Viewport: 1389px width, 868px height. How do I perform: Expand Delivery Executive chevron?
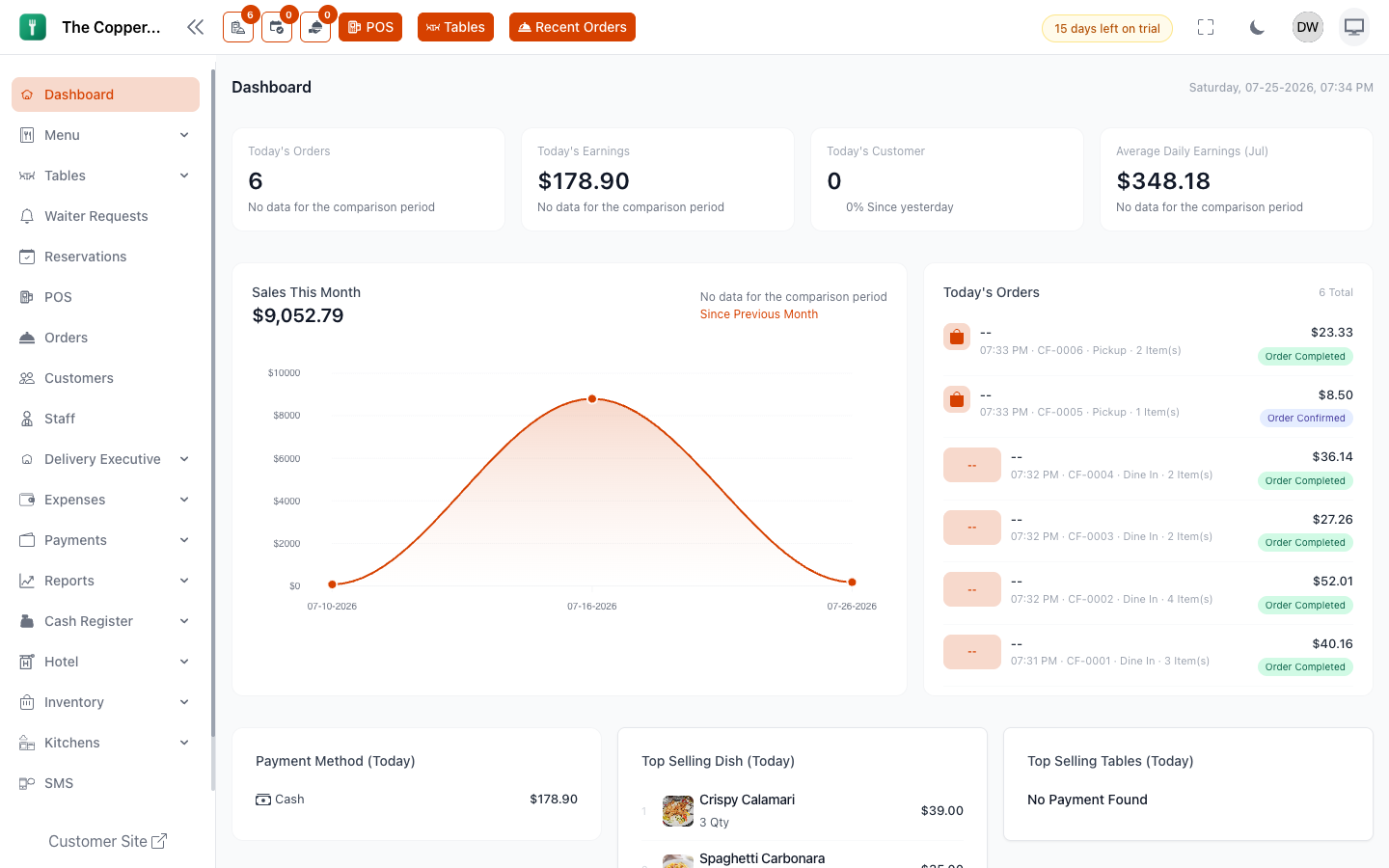184,459
